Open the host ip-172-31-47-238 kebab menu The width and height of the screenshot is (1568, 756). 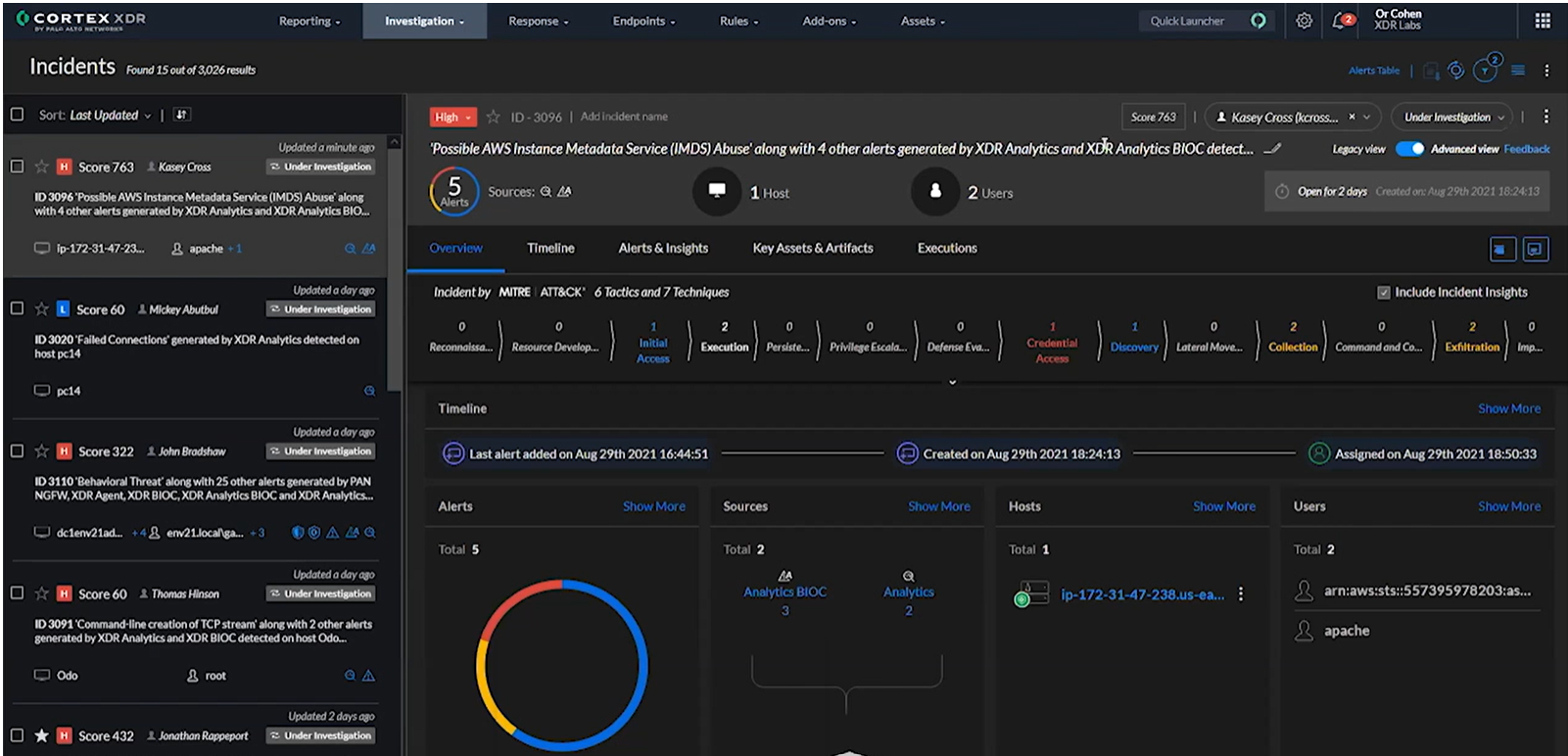pos(1241,594)
